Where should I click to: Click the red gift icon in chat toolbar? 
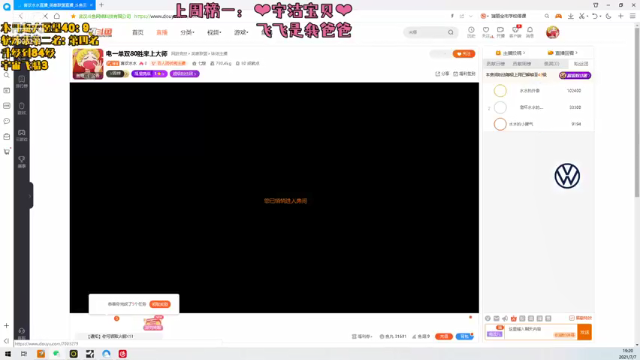513,318
